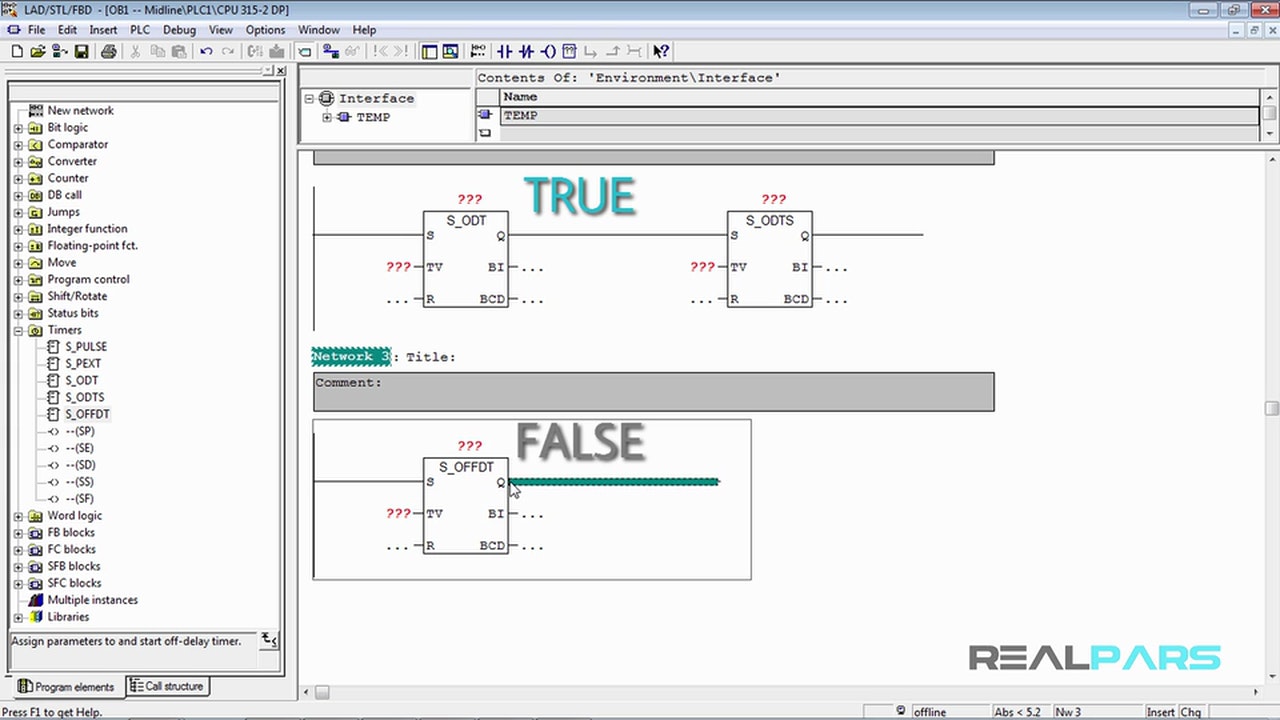Open the Help menu
This screenshot has height=720, width=1280.
pos(364,30)
